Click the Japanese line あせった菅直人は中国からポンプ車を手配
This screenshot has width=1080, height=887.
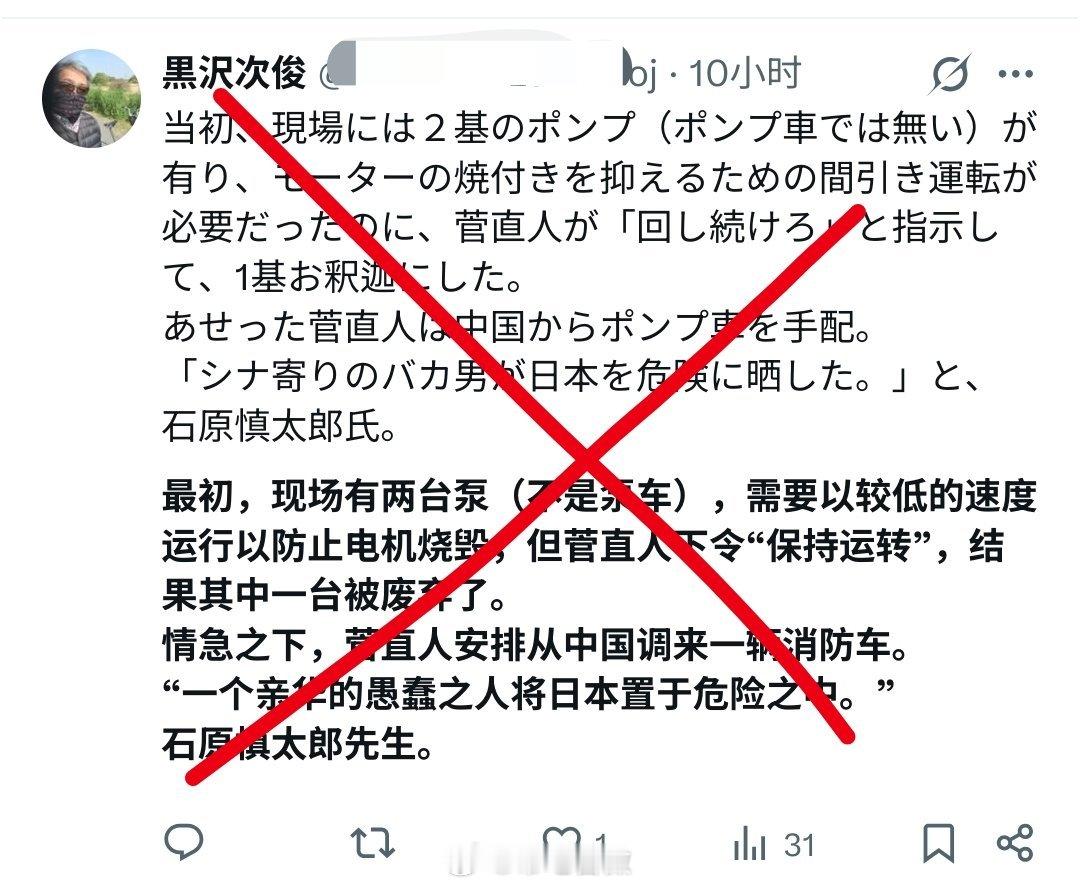tap(517, 327)
